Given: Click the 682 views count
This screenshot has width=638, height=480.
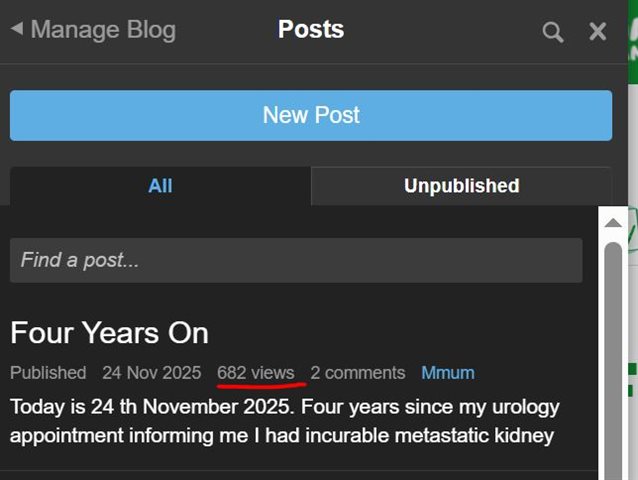Looking at the screenshot, I should tap(256, 373).
